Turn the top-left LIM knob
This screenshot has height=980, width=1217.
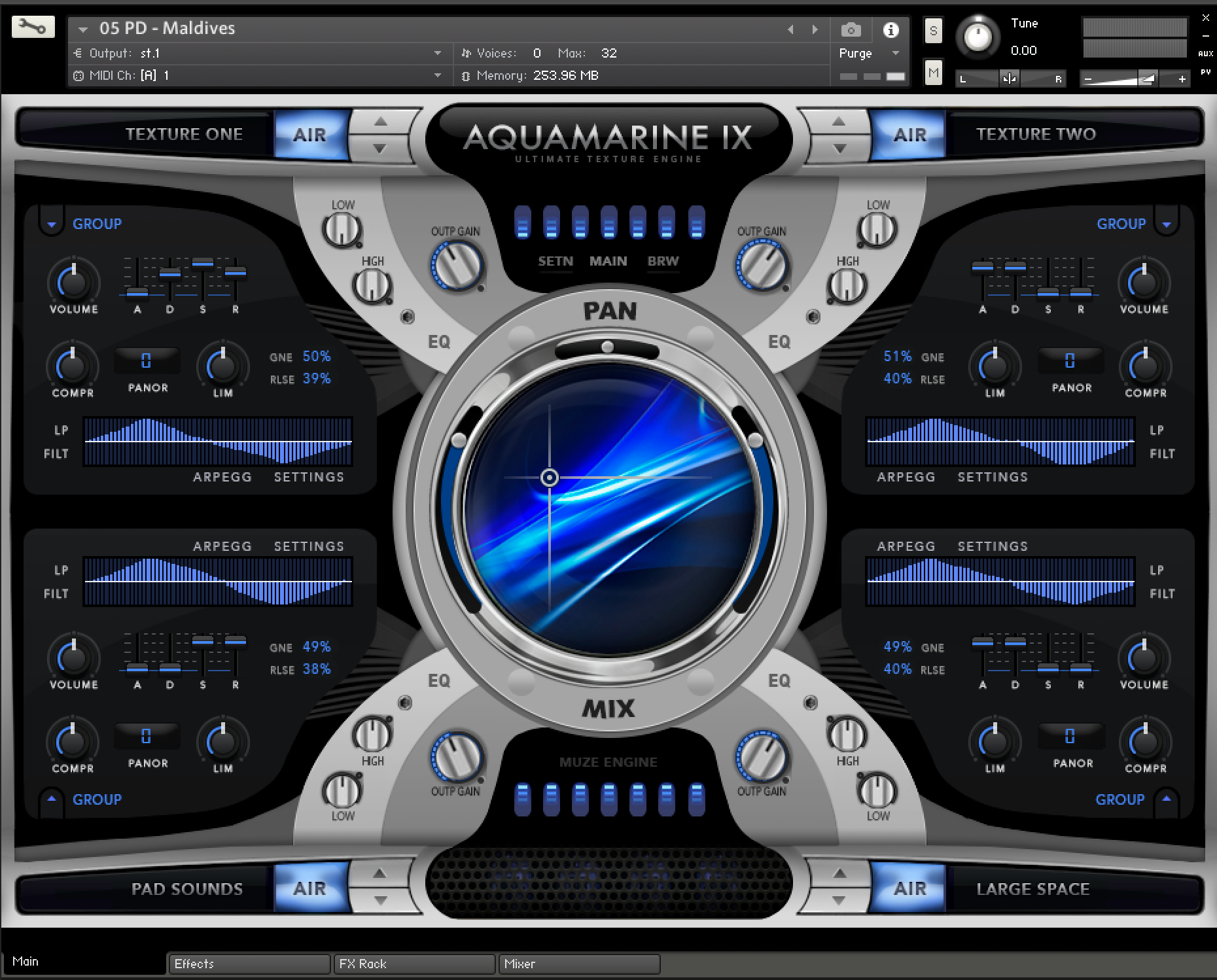[222, 366]
